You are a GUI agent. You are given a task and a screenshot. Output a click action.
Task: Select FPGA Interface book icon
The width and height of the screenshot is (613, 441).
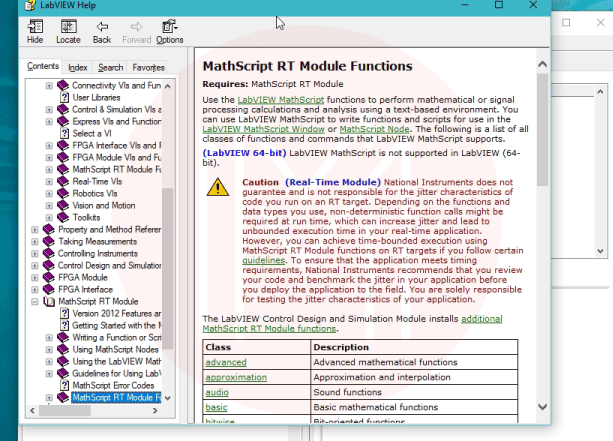[x=49, y=290]
